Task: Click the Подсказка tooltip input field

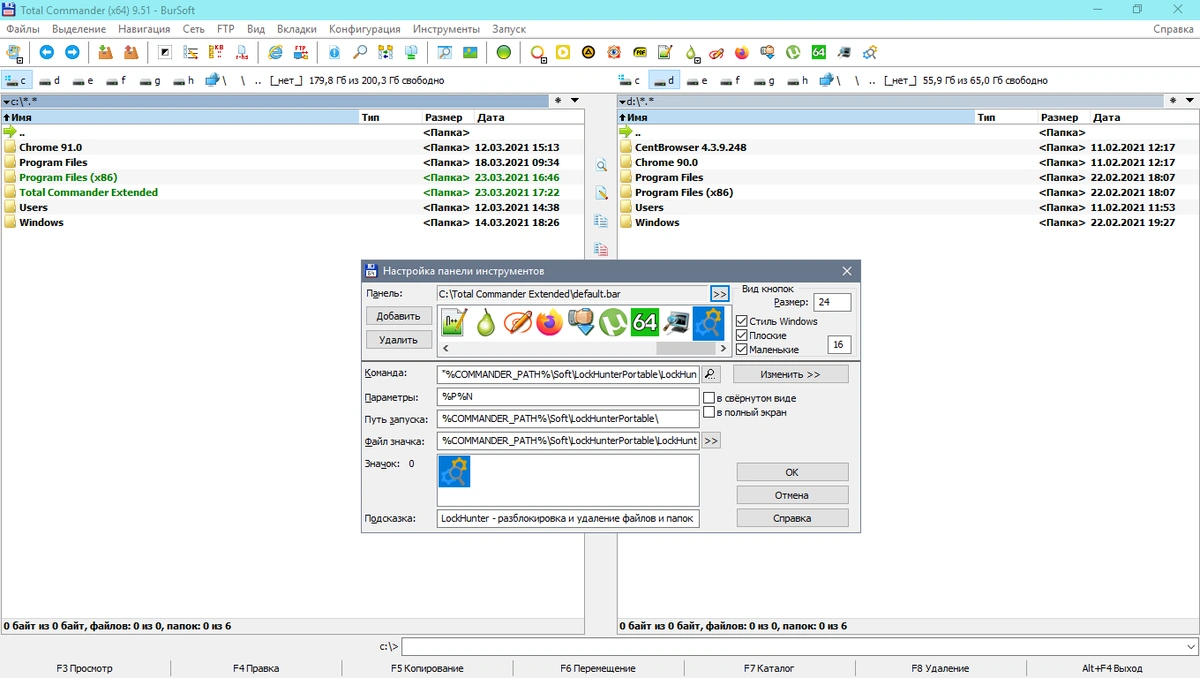Action: [568, 518]
